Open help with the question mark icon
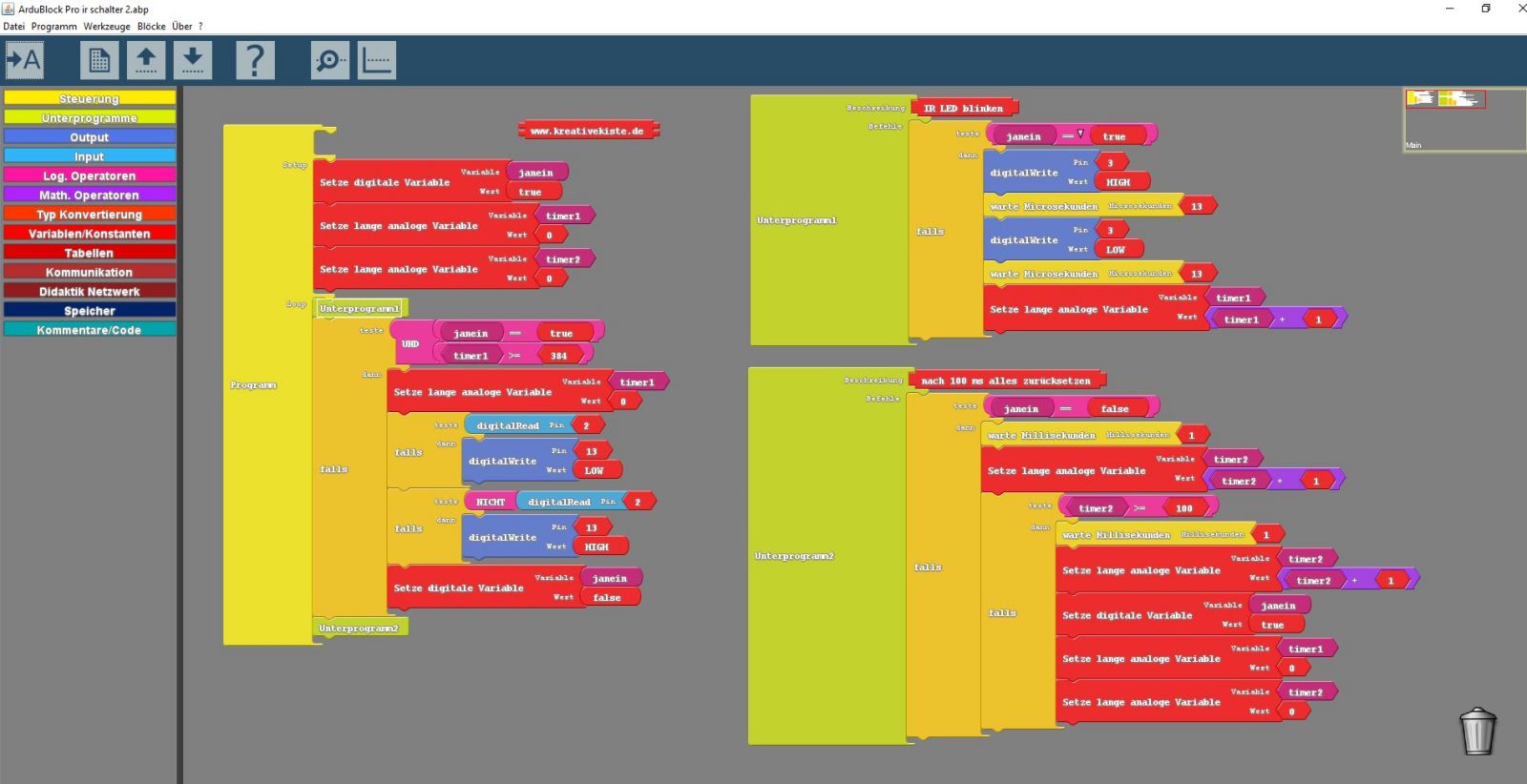 coord(255,61)
